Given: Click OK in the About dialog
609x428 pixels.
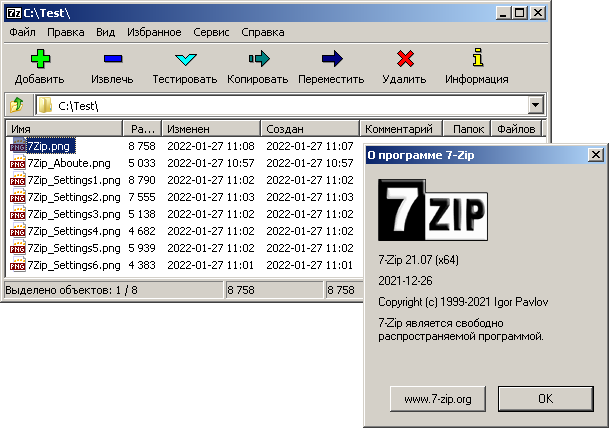Looking at the screenshot, I should click(546, 398).
